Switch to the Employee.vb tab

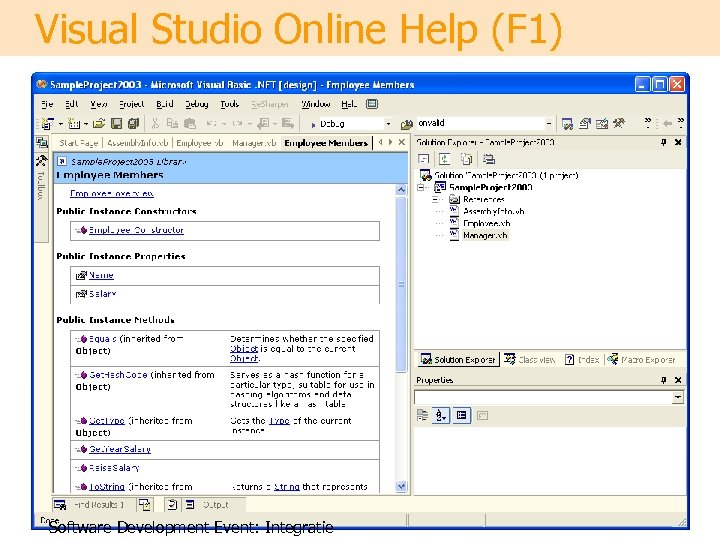[200, 143]
